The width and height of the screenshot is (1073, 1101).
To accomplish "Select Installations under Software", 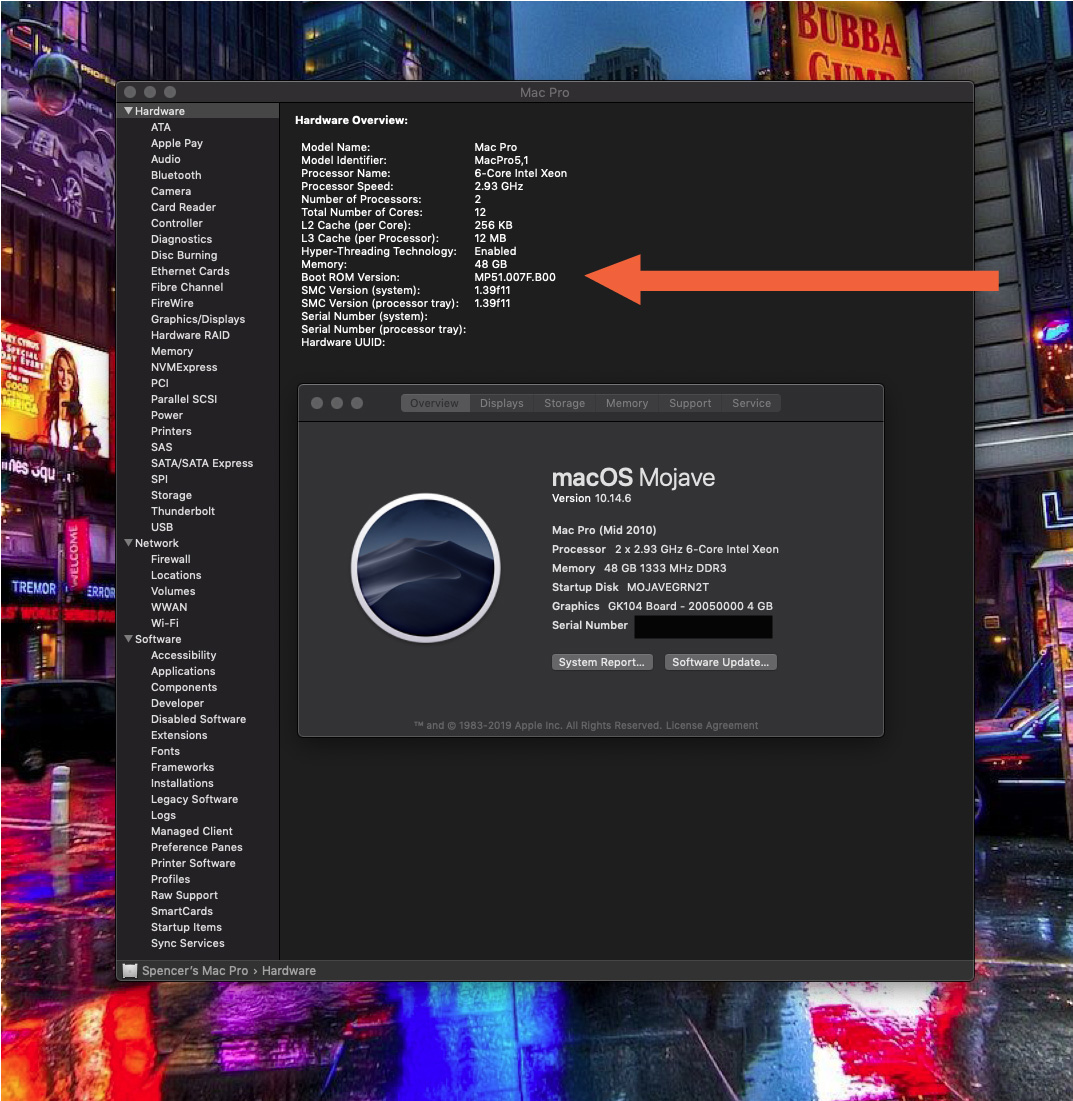I will 182,784.
